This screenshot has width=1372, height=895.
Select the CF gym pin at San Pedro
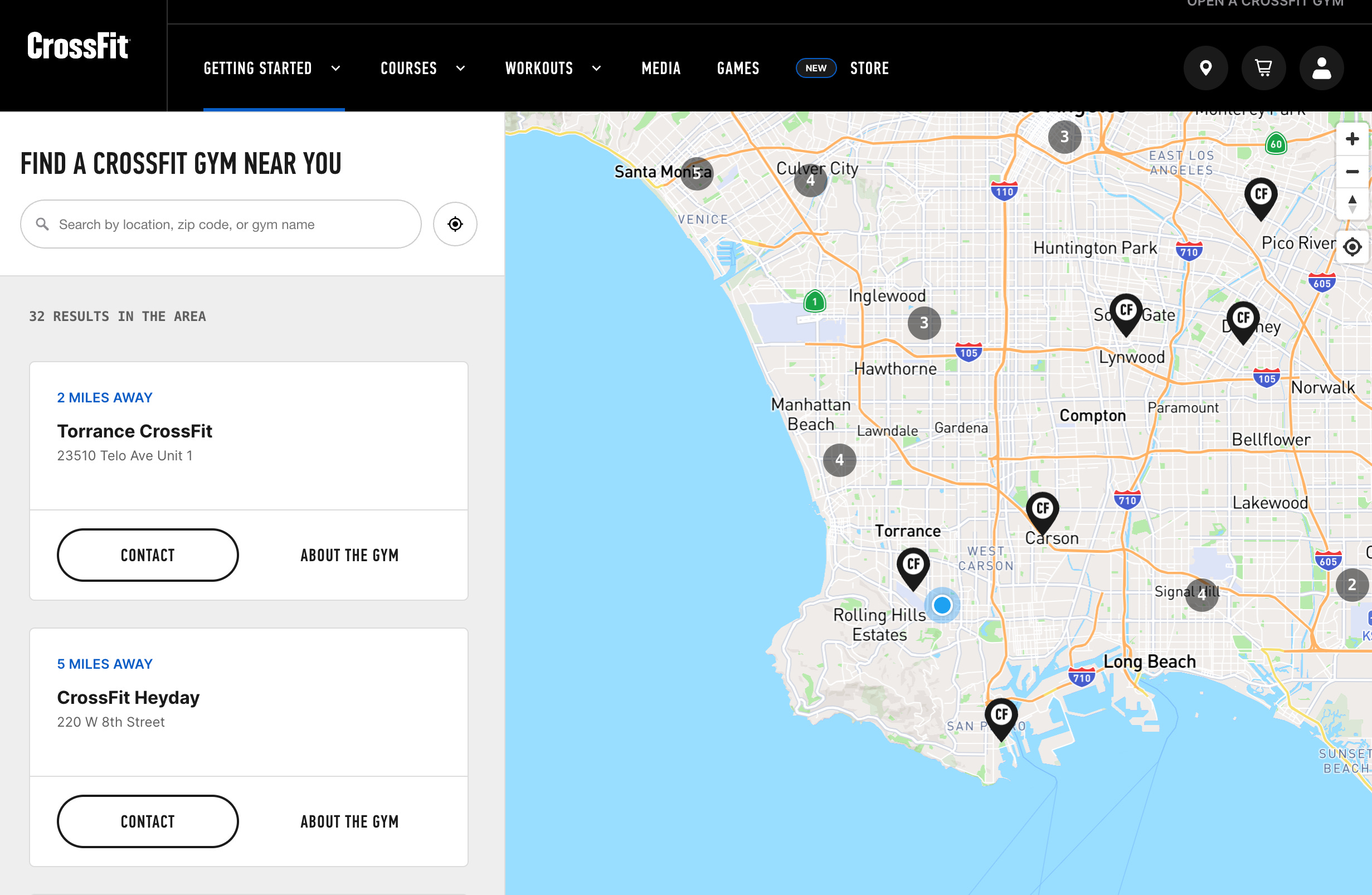tap(1001, 719)
